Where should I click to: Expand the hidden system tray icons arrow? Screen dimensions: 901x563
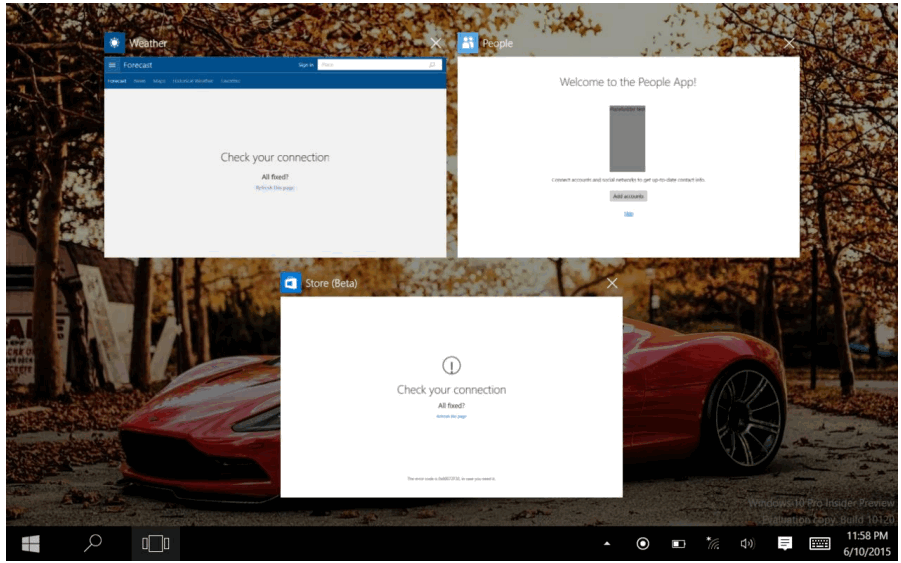pyautogui.click(x=606, y=543)
